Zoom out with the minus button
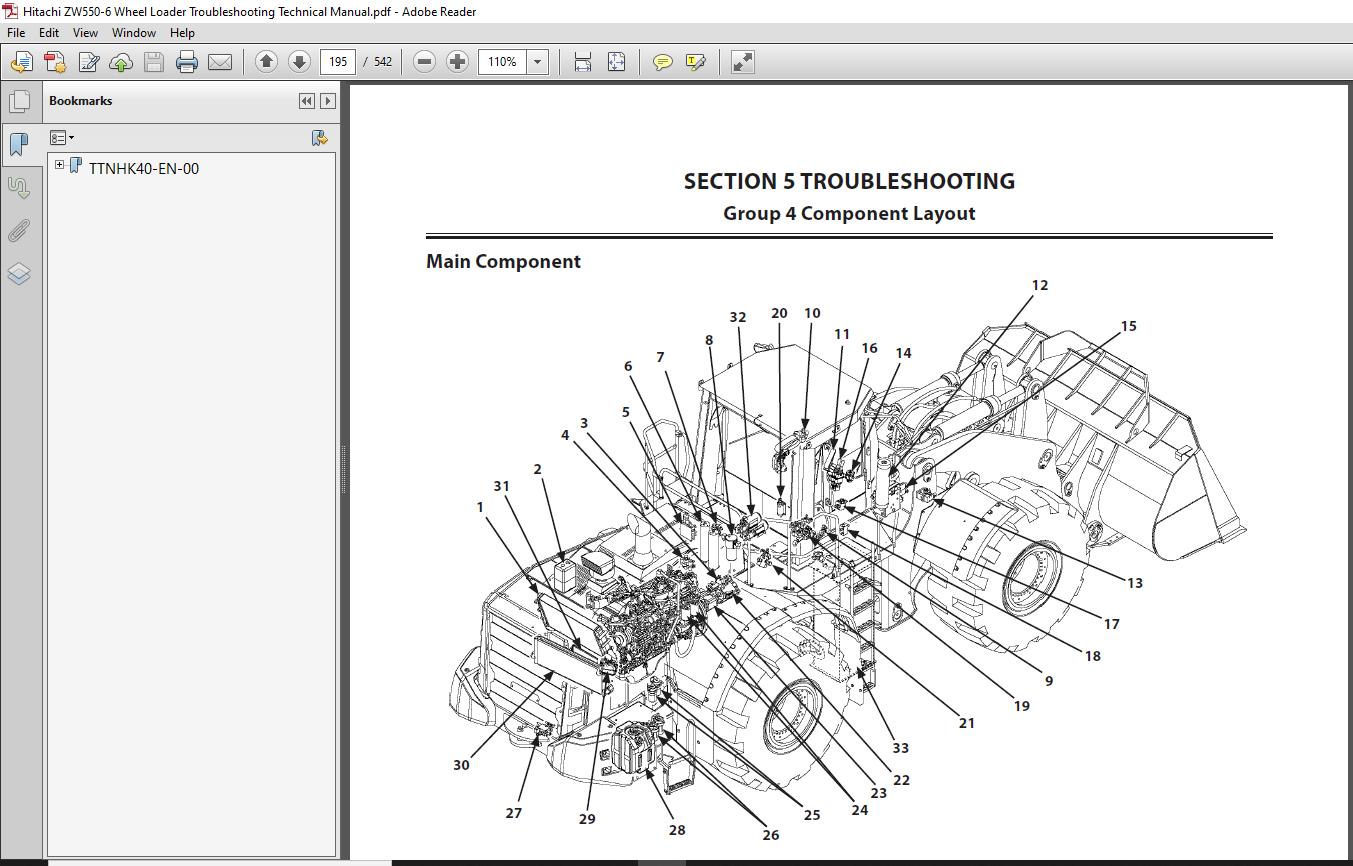Image resolution: width=1353 pixels, height=866 pixels. pos(425,62)
